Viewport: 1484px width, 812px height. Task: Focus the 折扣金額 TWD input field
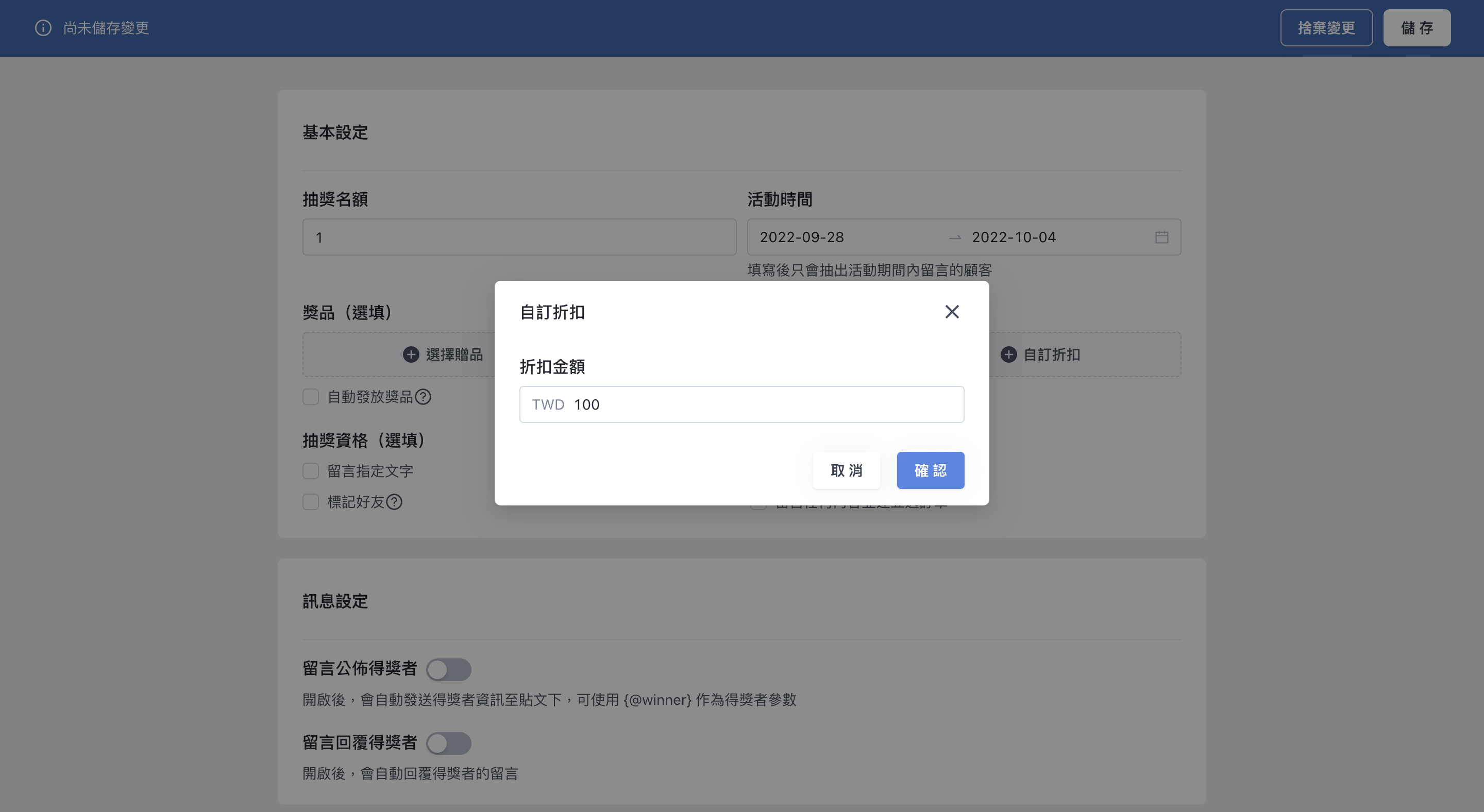pos(741,404)
